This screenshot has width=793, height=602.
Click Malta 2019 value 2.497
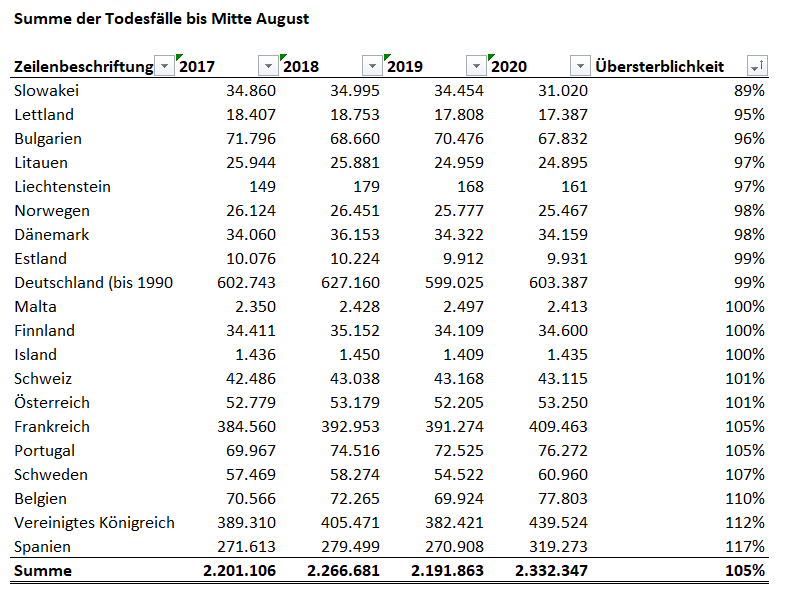tap(463, 307)
